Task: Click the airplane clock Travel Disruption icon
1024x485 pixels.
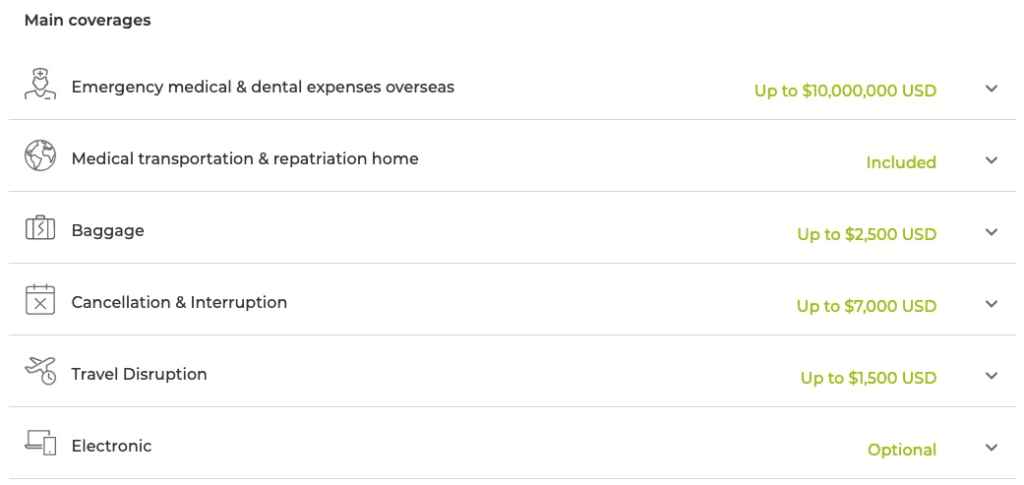Action: coord(40,371)
